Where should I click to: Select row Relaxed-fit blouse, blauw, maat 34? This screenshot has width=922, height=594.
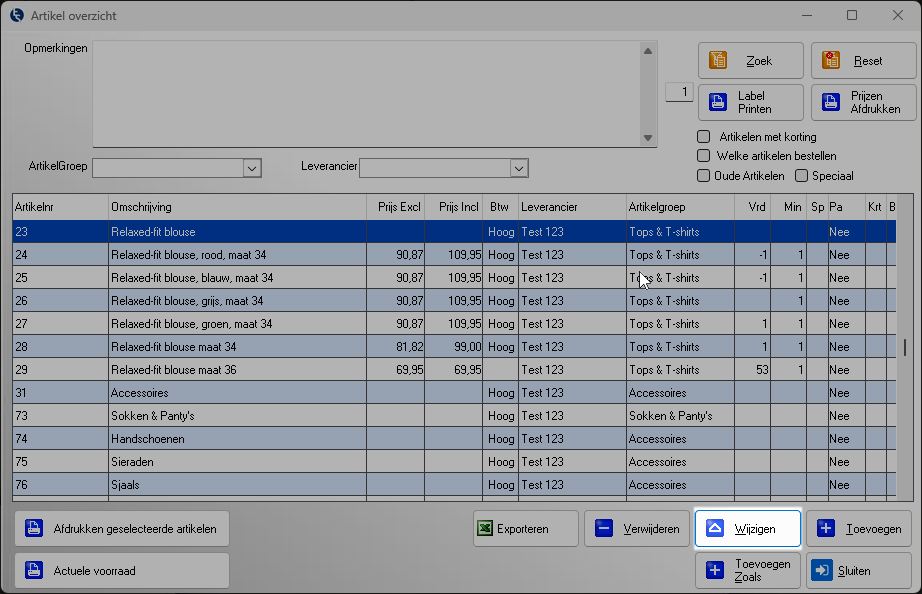coord(454,278)
